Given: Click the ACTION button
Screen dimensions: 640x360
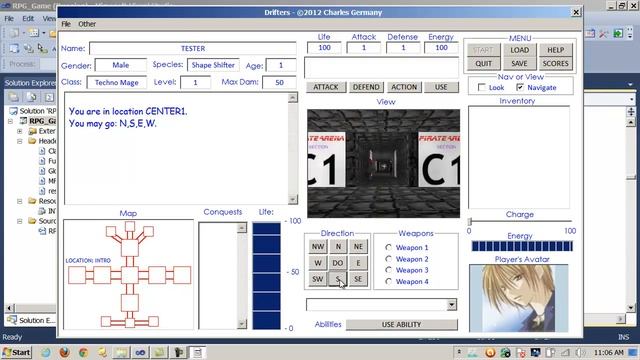Looking at the screenshot, I should (x=404, y=87).
